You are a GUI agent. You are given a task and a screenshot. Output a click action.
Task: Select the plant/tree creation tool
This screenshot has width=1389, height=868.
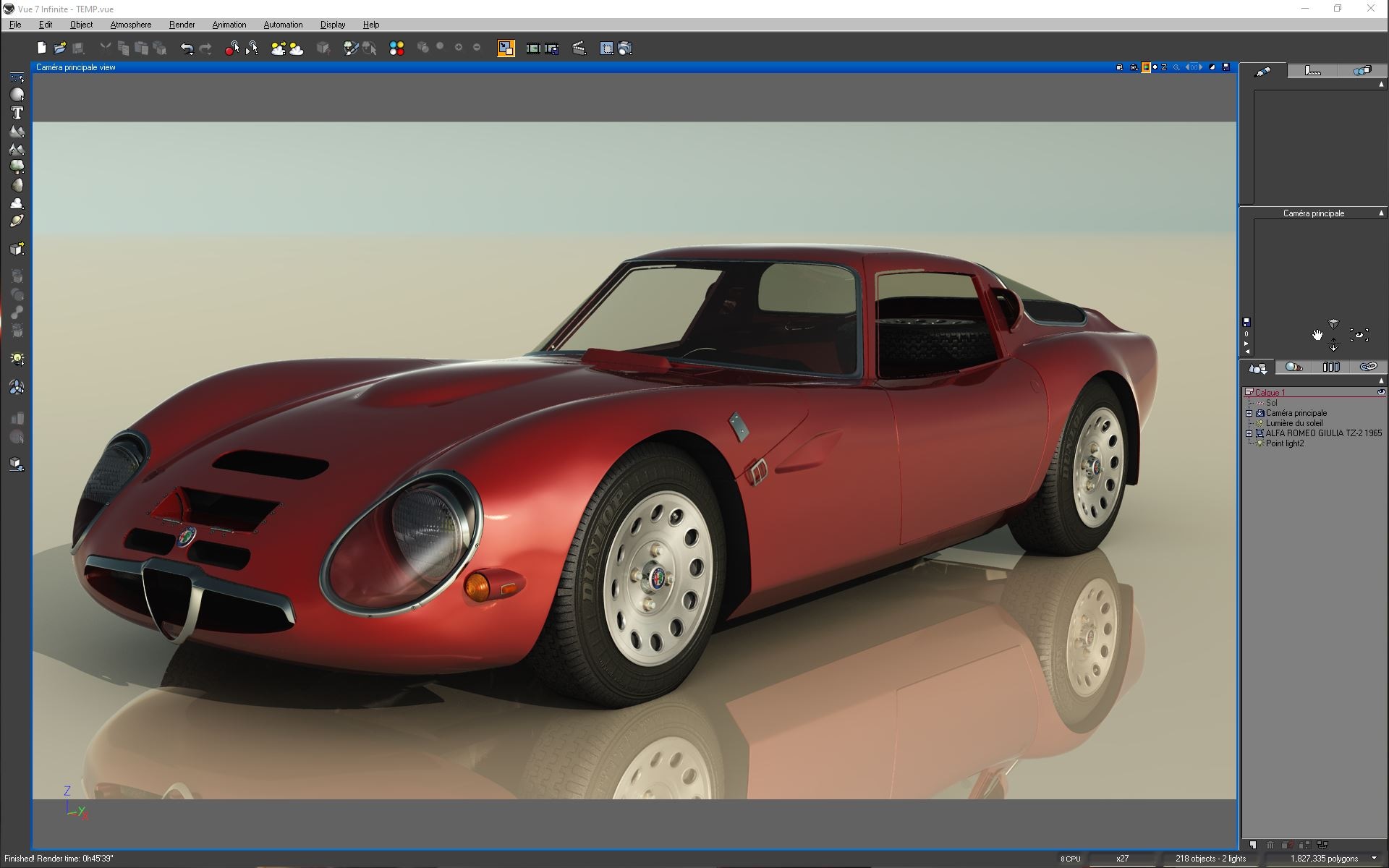17,166
